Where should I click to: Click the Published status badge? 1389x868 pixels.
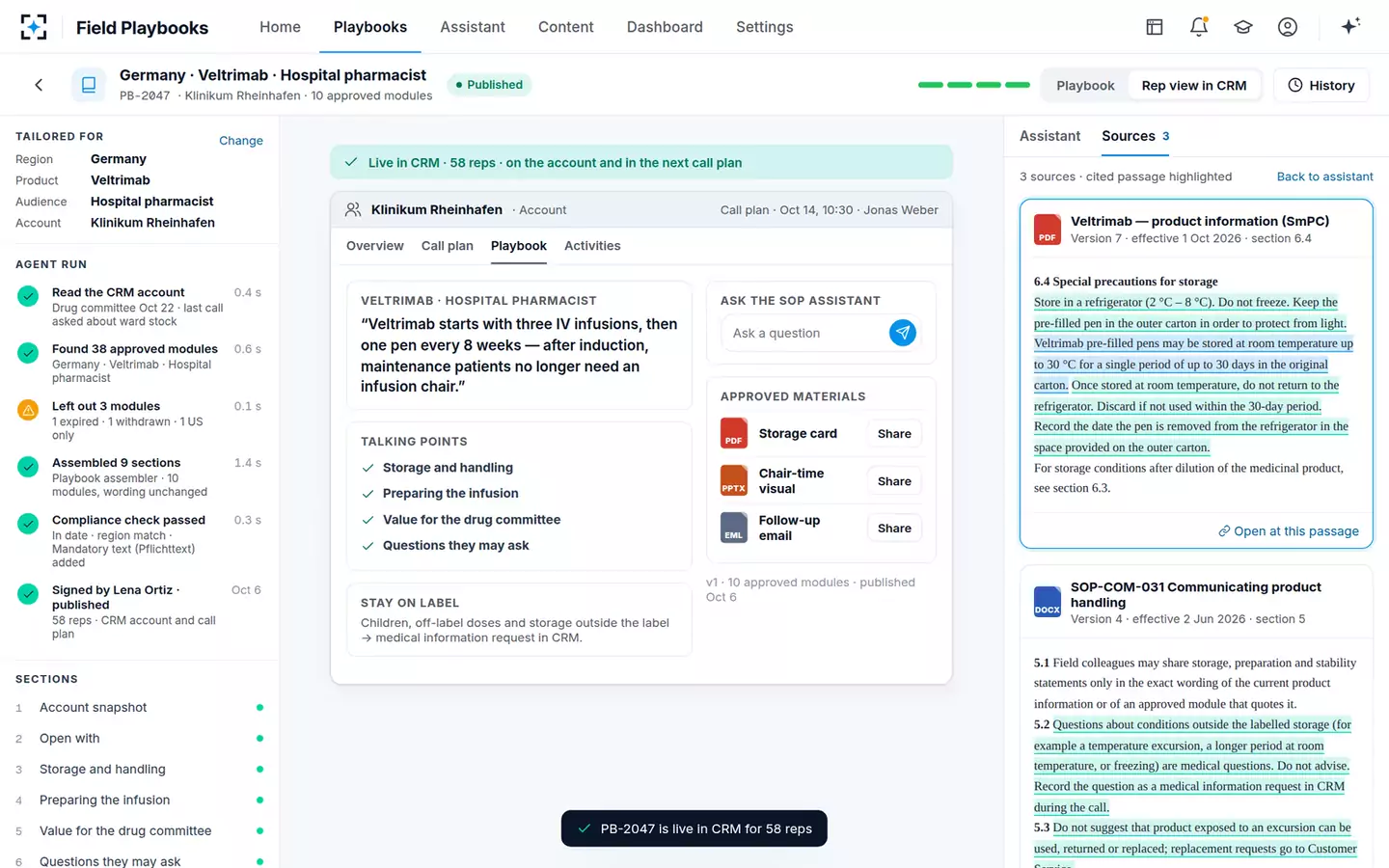489,85
